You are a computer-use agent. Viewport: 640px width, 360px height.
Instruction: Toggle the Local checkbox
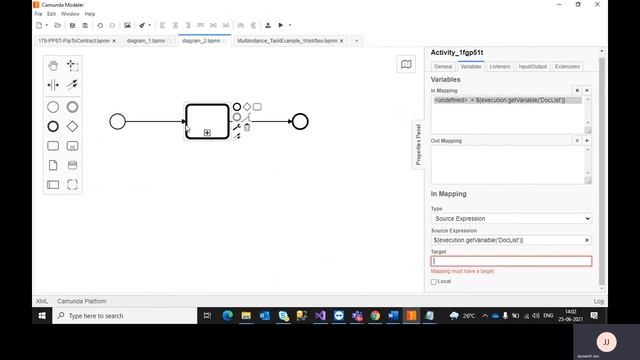433,282
